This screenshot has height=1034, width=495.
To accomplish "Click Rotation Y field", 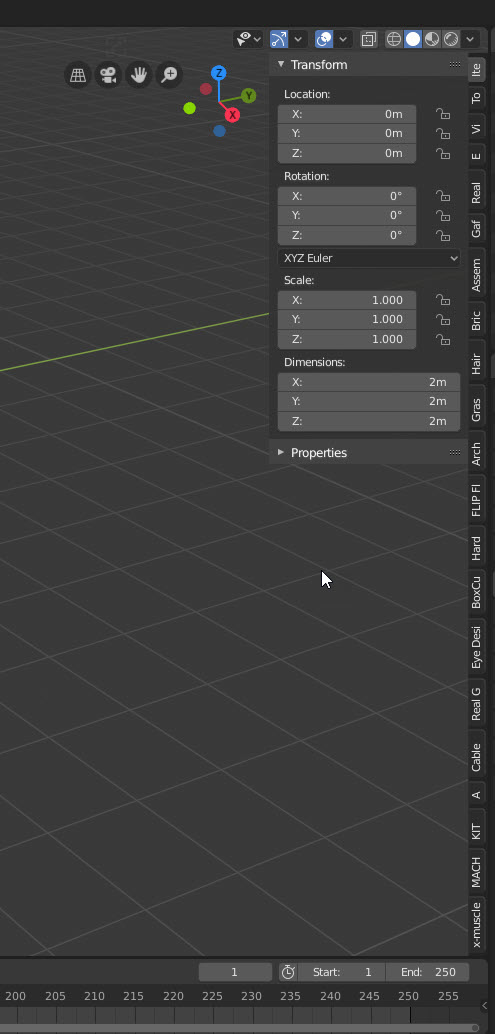I will coord(347,215).
